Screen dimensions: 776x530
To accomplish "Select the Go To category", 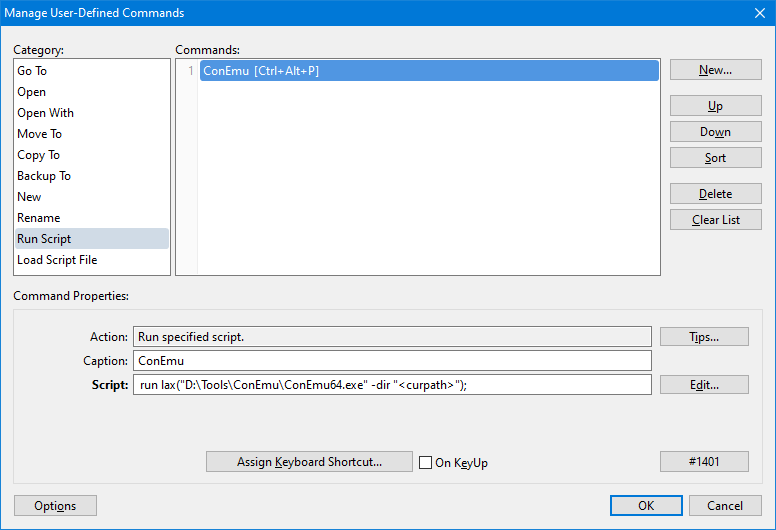I will click(x=32, y=71).
